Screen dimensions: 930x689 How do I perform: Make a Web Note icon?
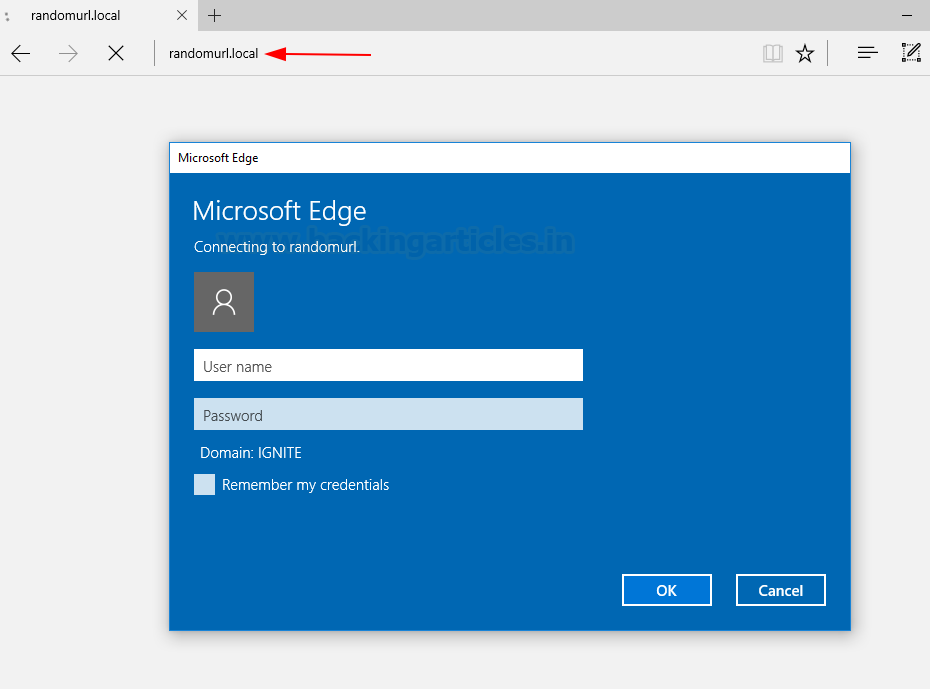[x=911, y=53]
